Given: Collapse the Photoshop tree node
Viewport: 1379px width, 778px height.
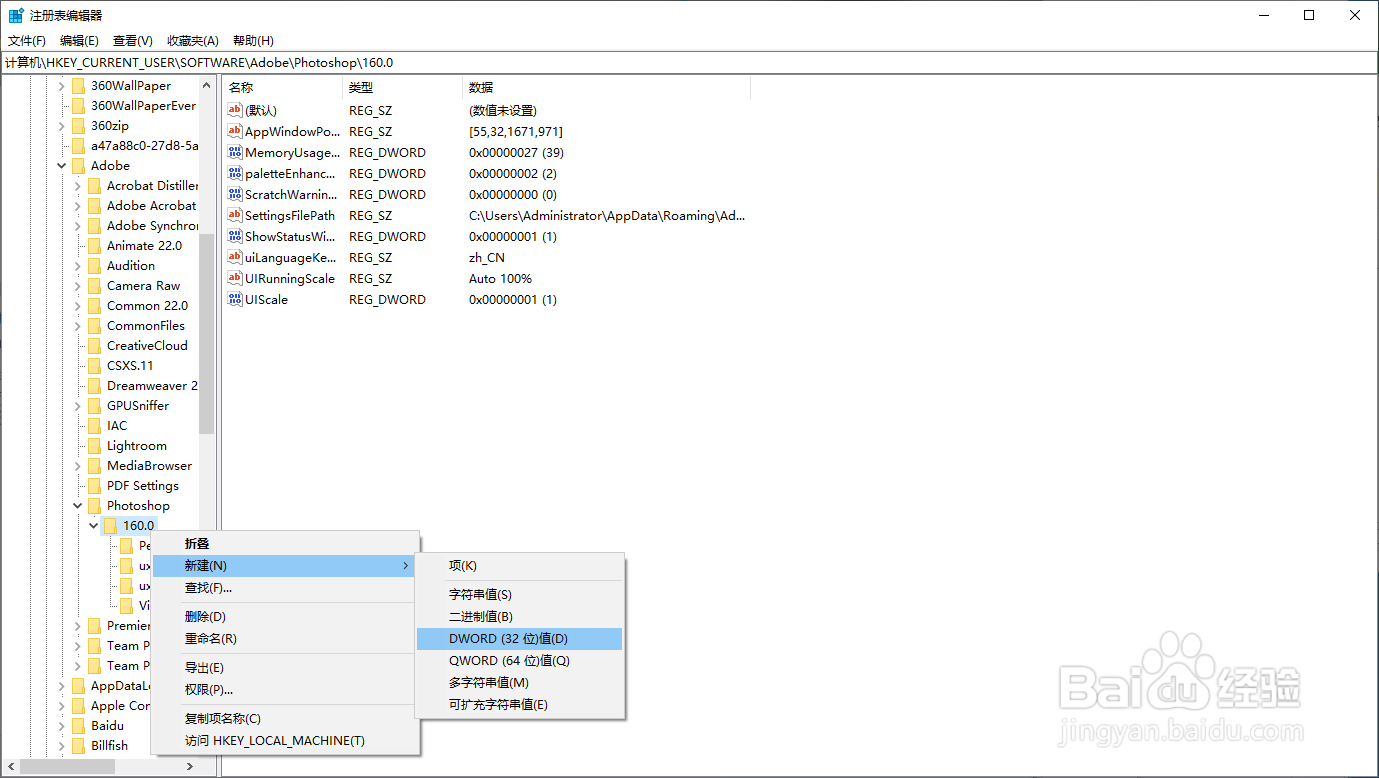Looking at the screenshot, I should point(78,505).
